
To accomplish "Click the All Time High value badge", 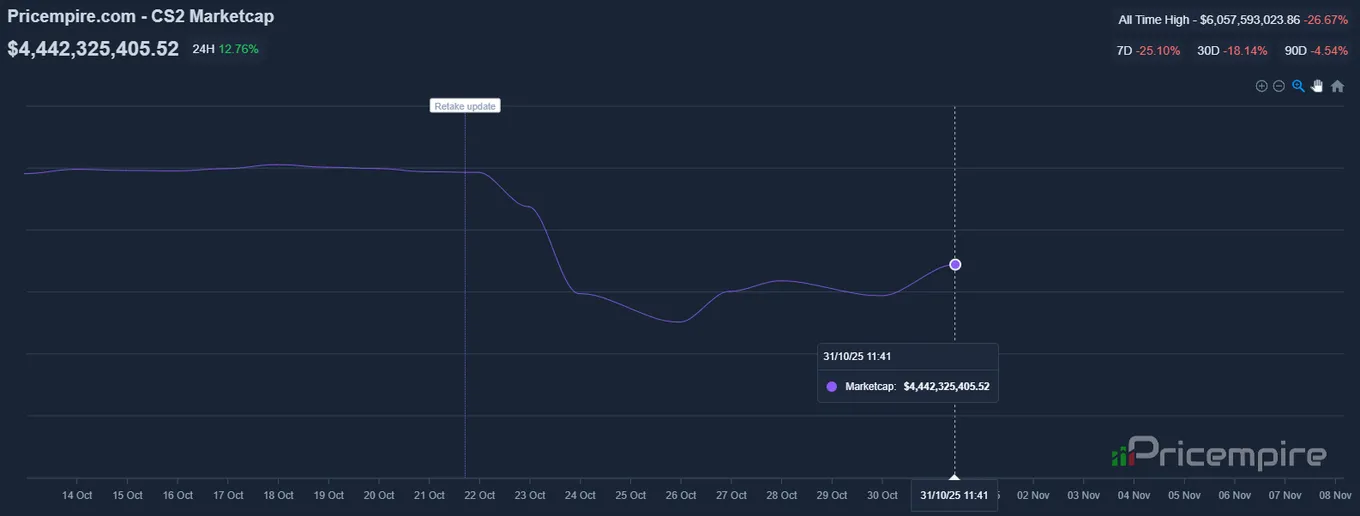I will pos(1233,20).
